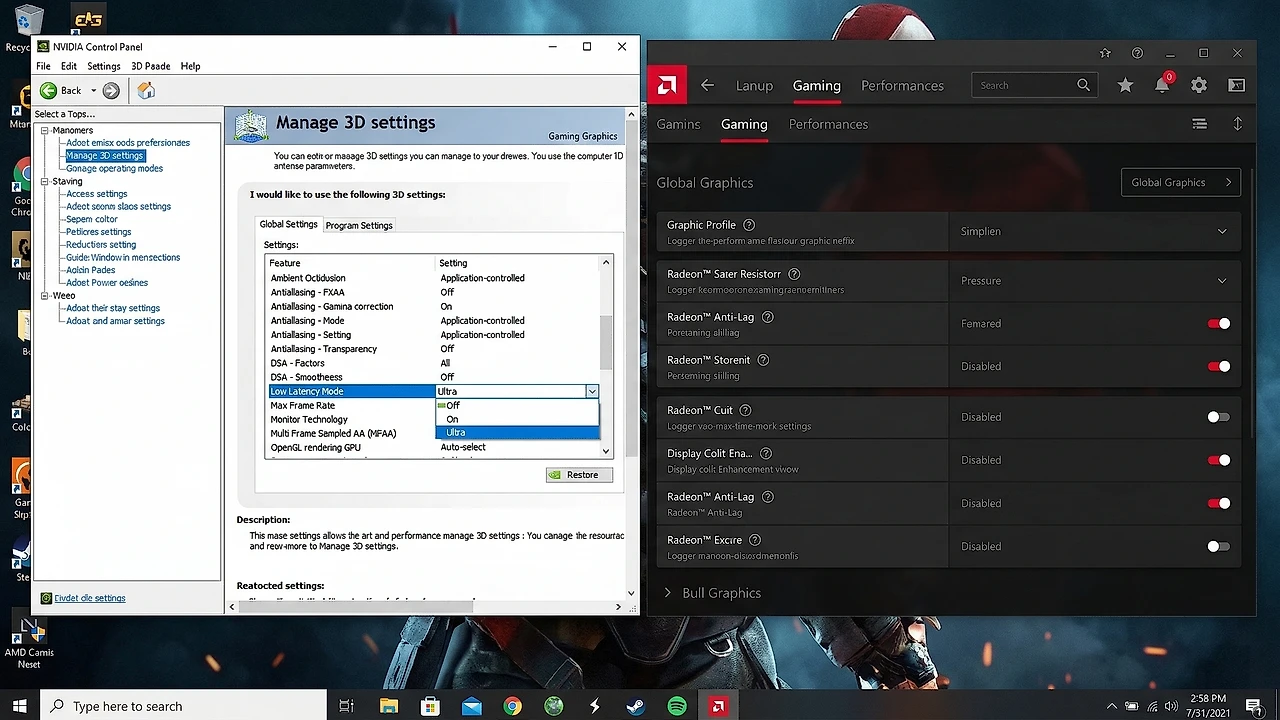The height and width of the screenshot is (720, 1280).
Task: Turn off the first Radeon Anti-Lag toggle
Action: [1218, 324]
